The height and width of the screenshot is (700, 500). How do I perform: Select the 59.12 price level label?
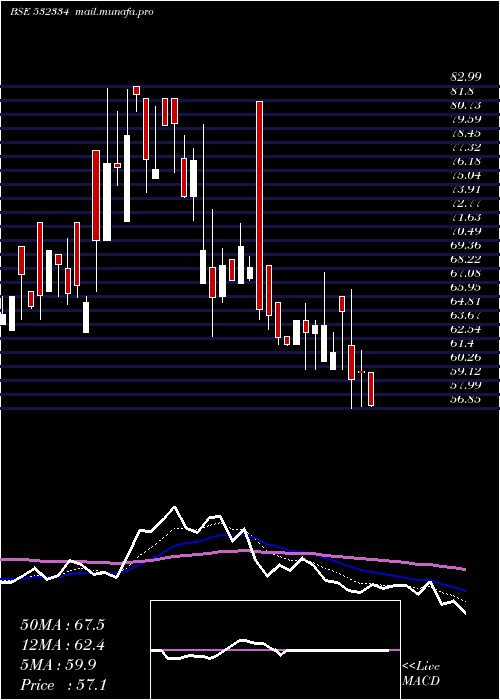point(466,371)
